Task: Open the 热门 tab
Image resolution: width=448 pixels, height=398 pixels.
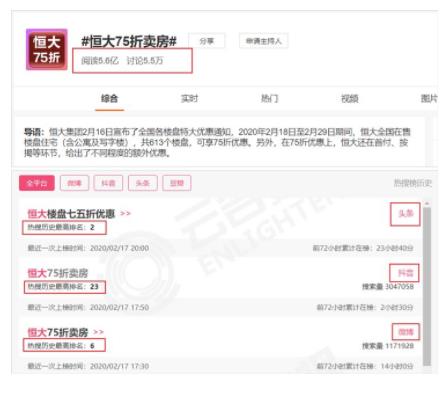Action: click(x=269, y=99)
